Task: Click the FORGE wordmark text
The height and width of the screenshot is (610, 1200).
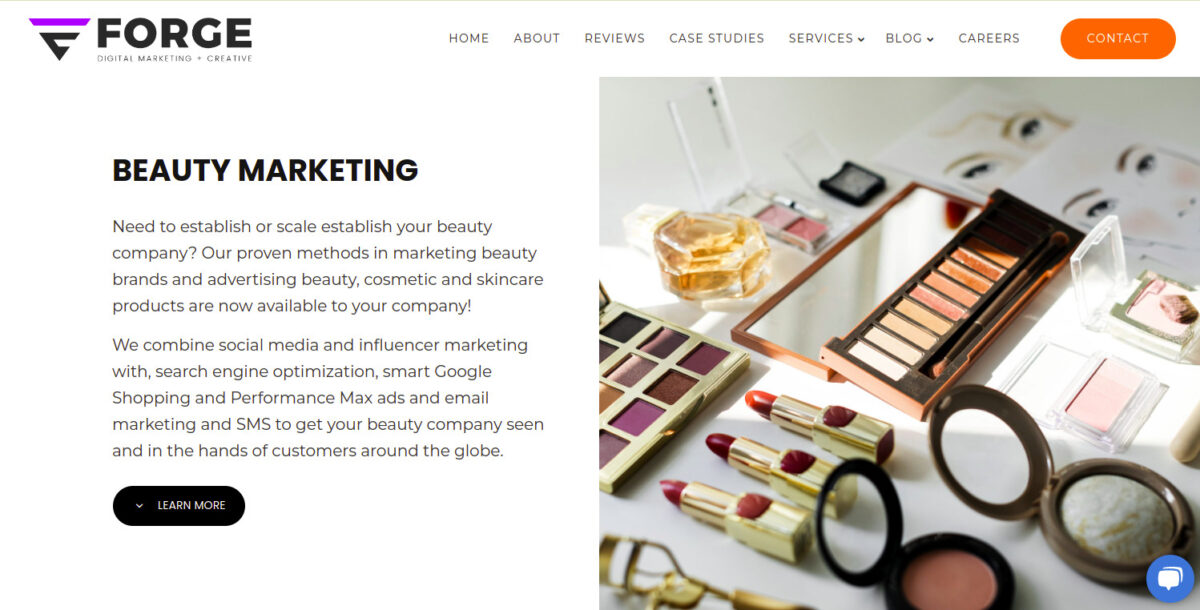Action: 174,34
